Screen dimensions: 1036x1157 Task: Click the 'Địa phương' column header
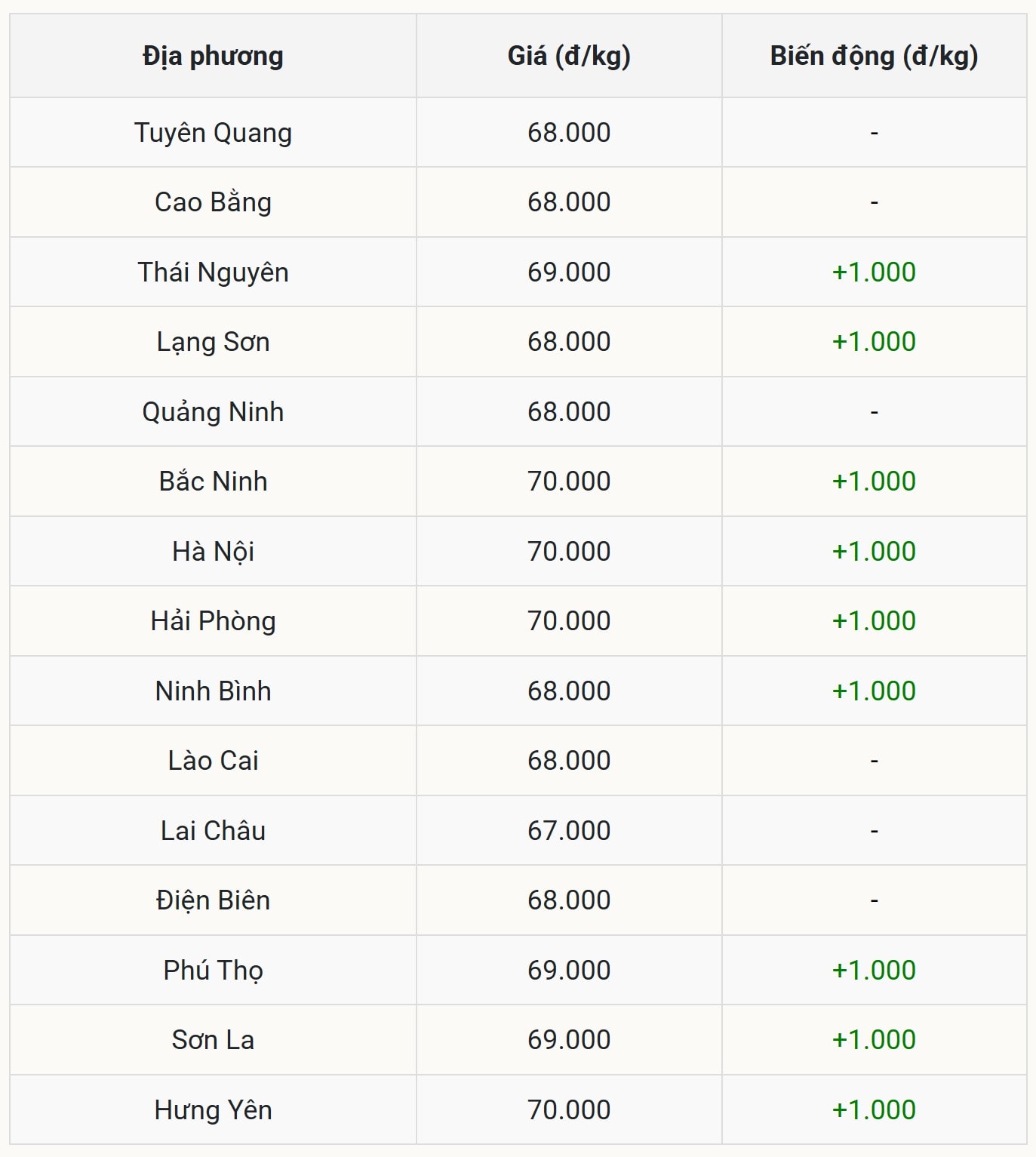pyautogui.click(x=213, y=56)
